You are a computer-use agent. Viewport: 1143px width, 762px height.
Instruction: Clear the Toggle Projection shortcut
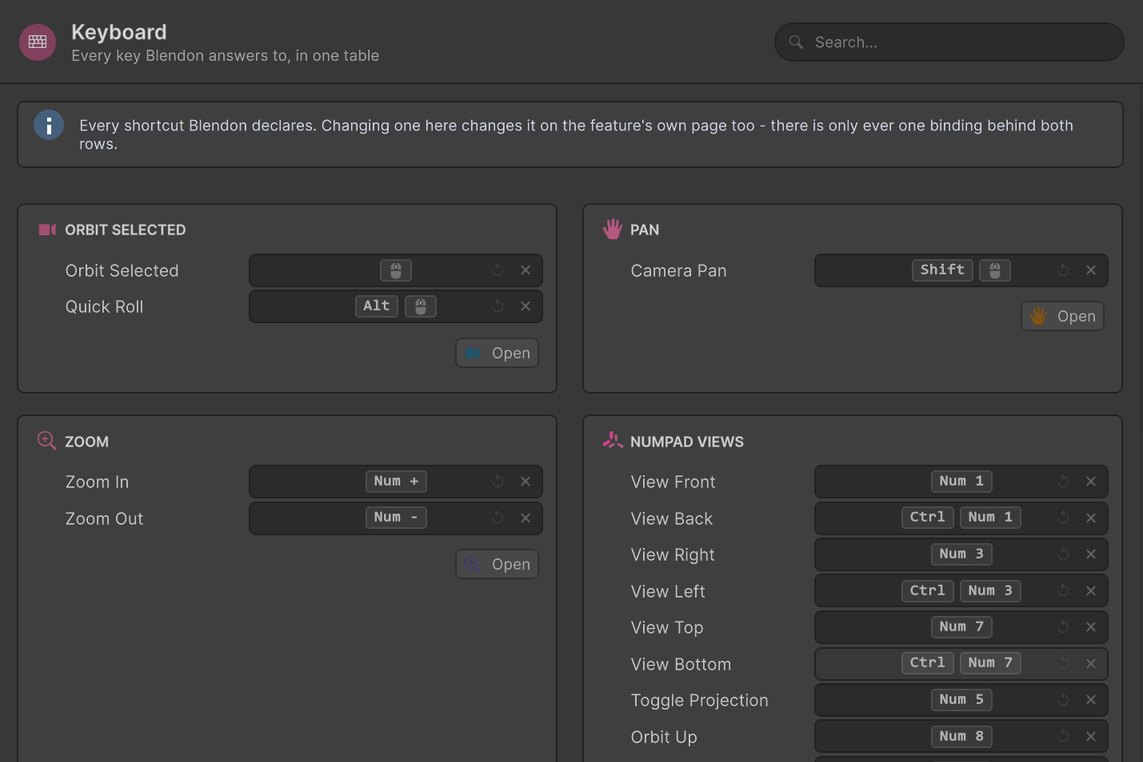(x=1091, y=700)
